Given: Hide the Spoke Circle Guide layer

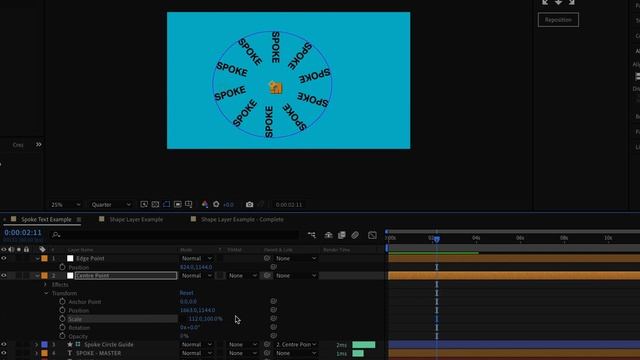Looking at the screenshot, I should 4,344.
